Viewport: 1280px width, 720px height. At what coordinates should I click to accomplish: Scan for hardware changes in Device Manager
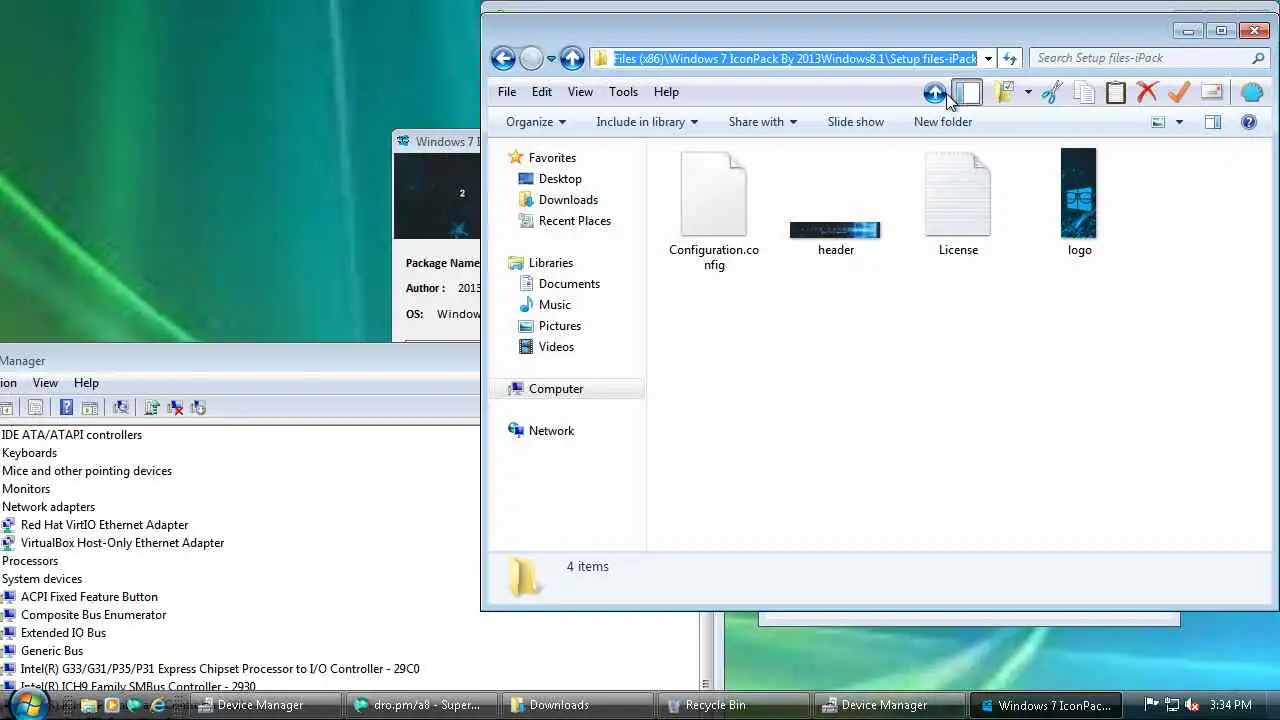coord(121,407)
